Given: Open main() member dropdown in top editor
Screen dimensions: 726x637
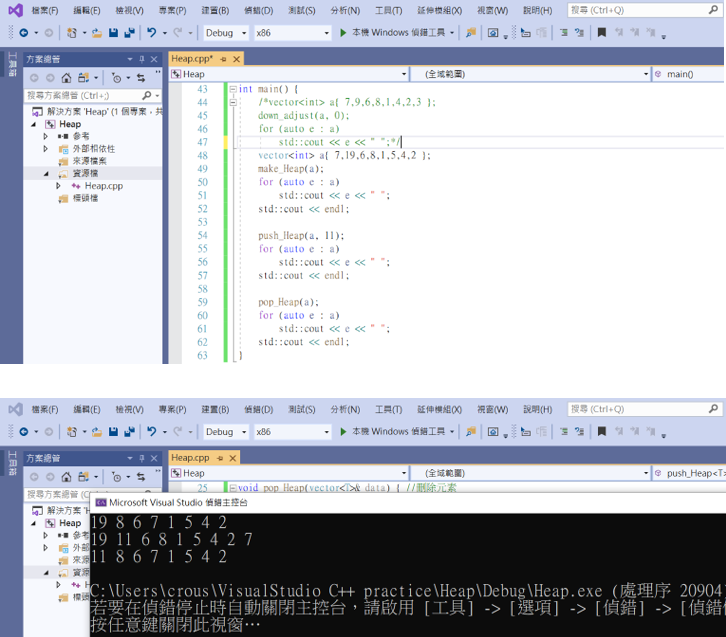Looking at the screenshot, I should click(688, 74).
